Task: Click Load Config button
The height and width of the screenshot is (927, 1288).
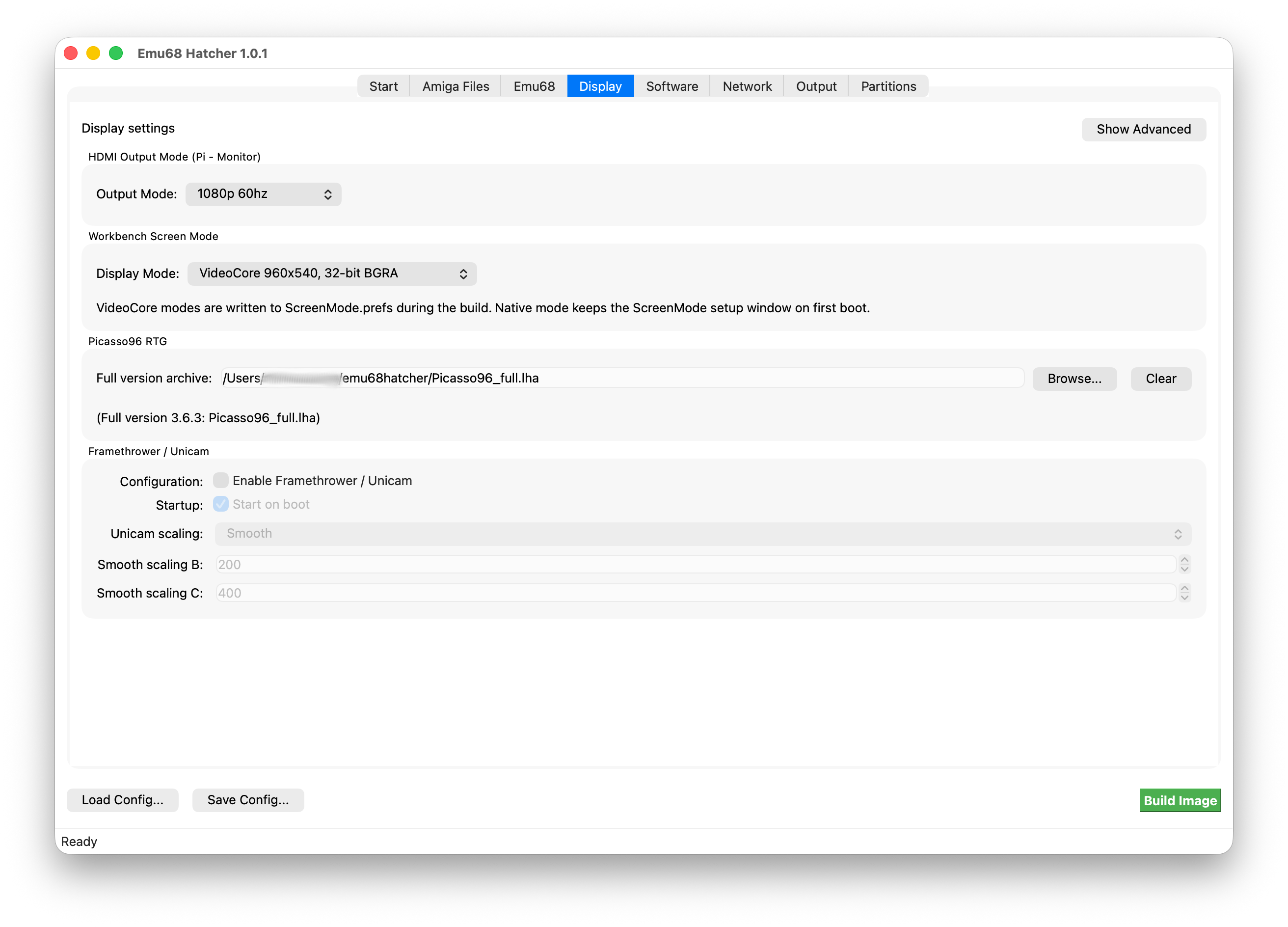Action: (123, 800)
